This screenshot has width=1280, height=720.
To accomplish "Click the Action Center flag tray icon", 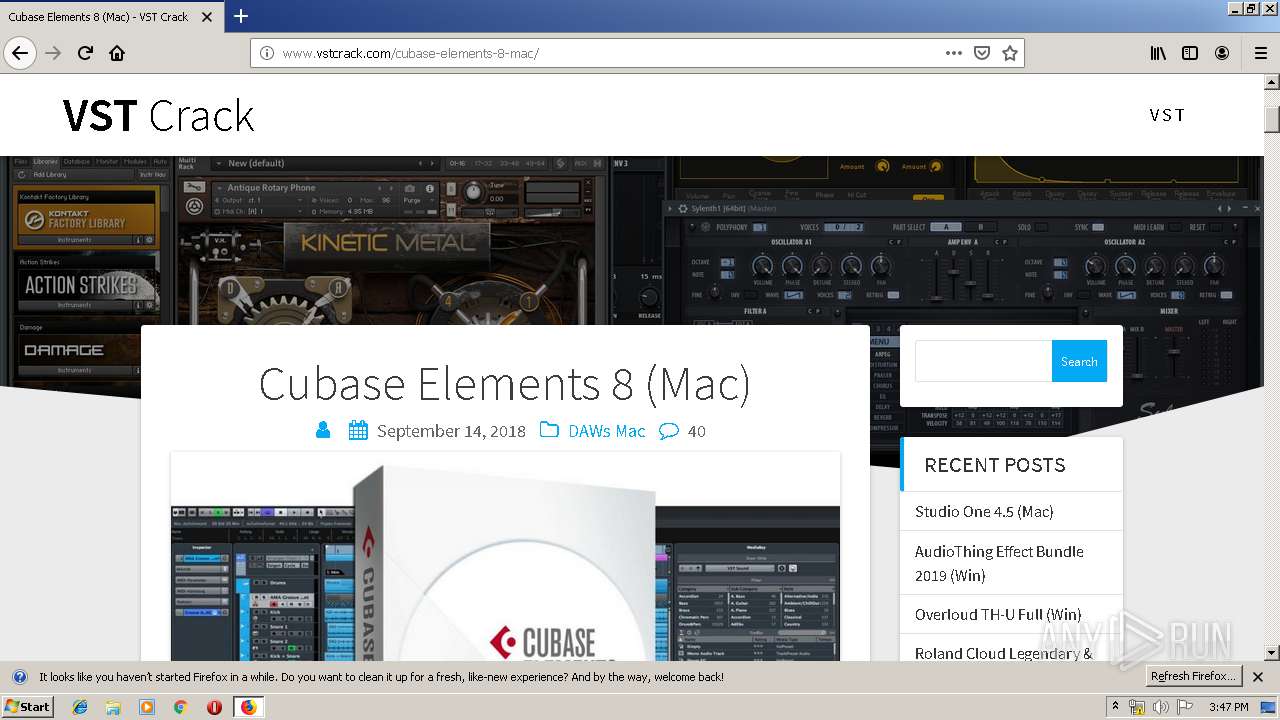I will coord(1185,707).
